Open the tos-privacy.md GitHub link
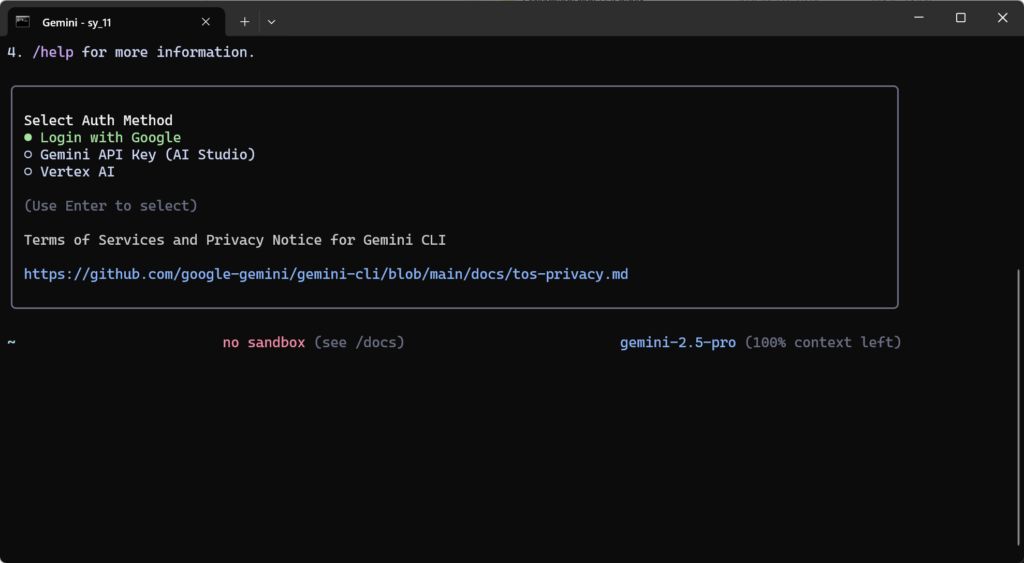This screenshot has height=563, width=1024. click(x=326, y=274)
